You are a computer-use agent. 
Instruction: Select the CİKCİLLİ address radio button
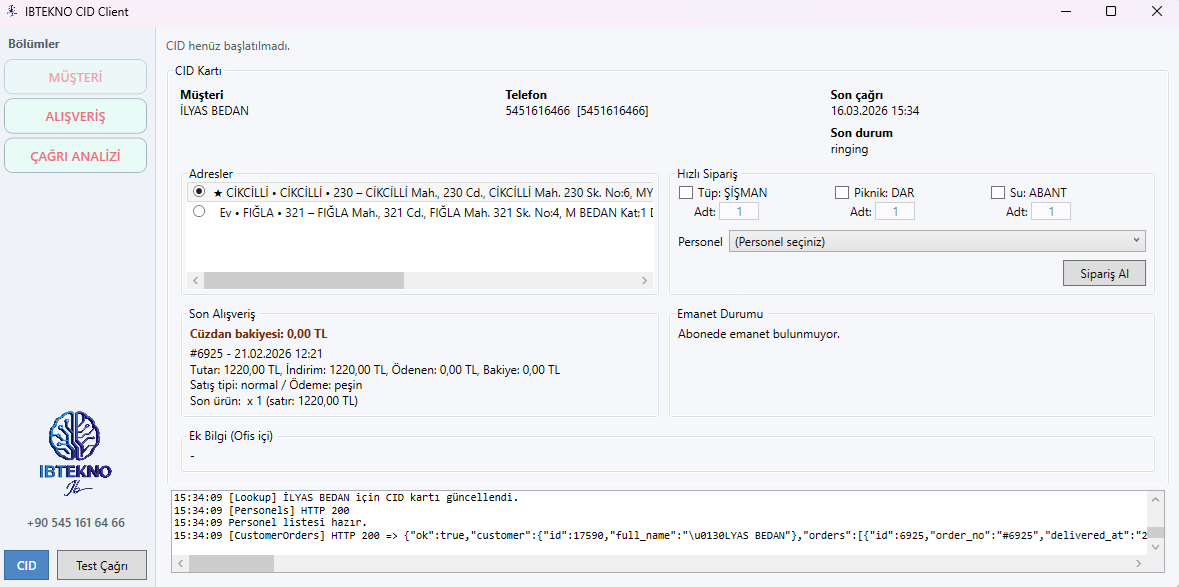click(x=199, y=191)
